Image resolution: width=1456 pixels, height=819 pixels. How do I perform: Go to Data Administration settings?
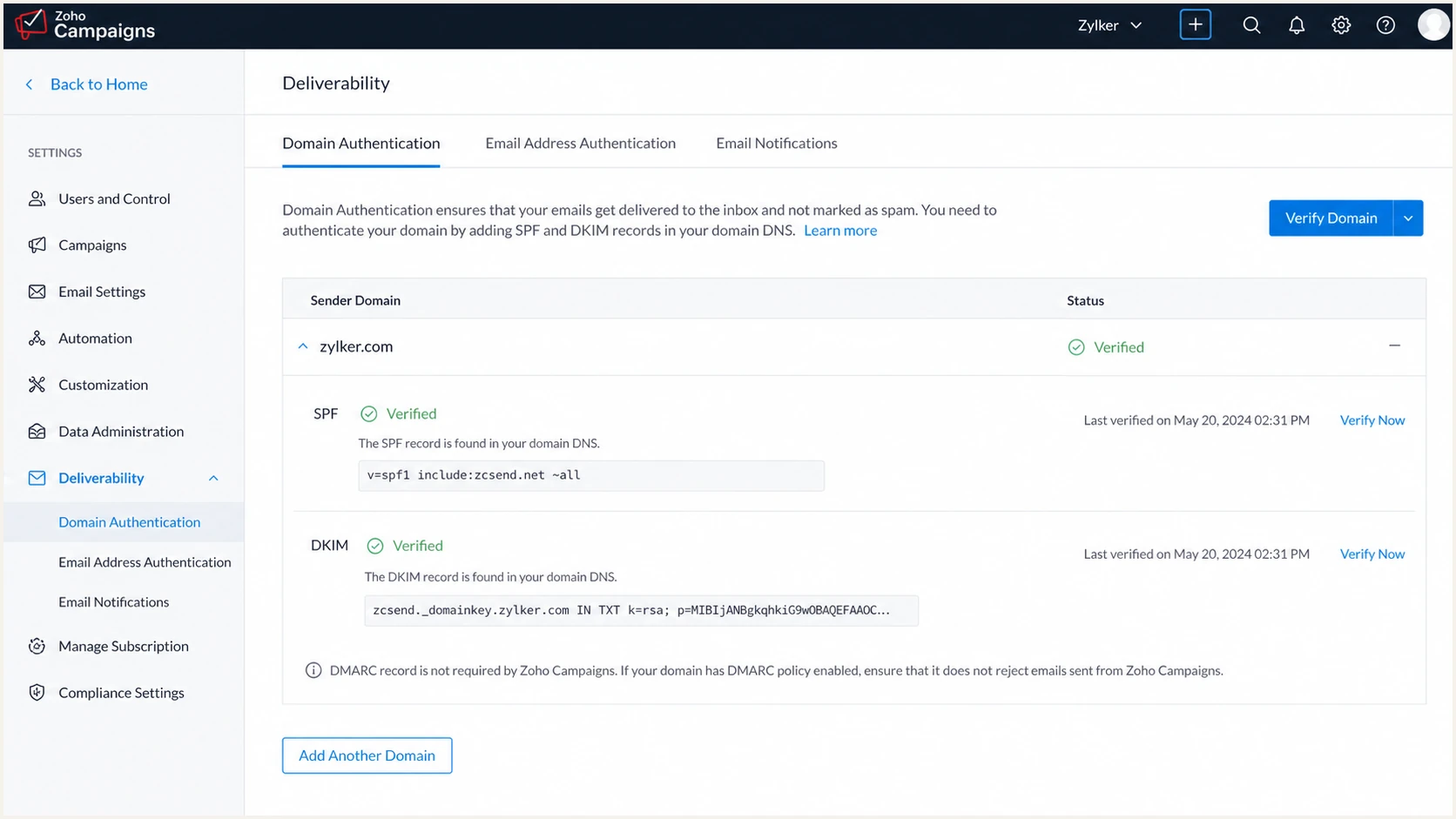pos(121,431)
